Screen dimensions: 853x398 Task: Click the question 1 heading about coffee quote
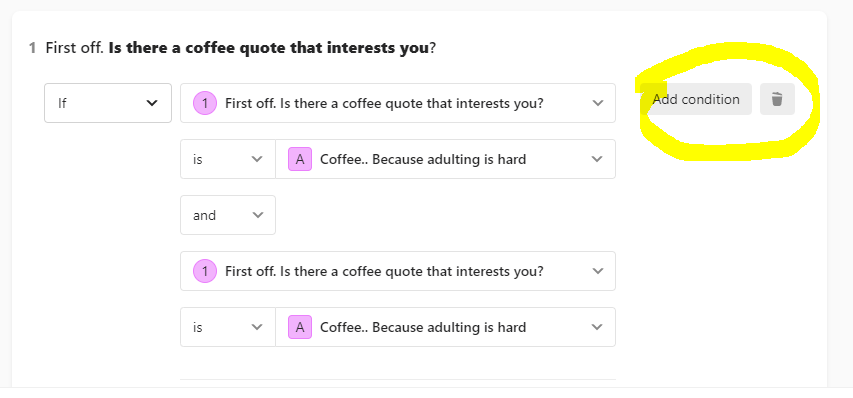coord(240,48)
